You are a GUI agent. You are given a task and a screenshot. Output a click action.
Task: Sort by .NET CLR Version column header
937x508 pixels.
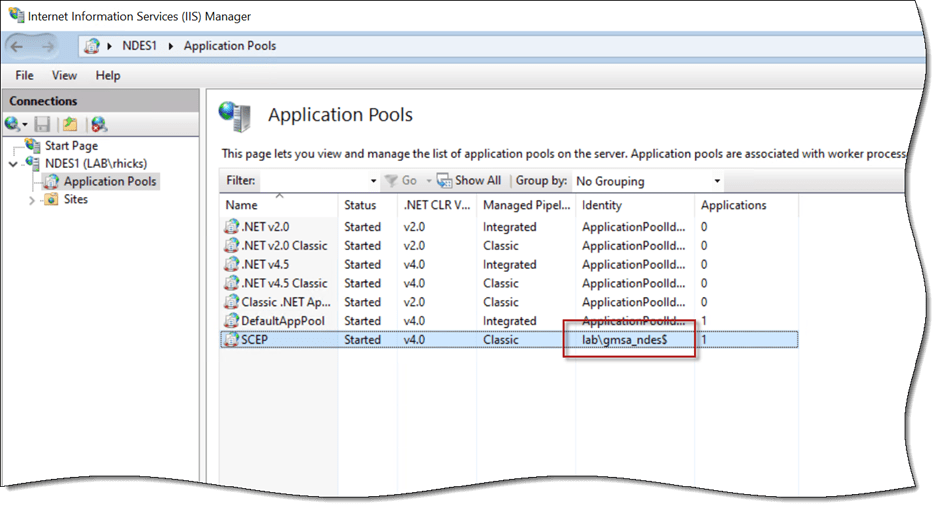(x=437, y=205)
